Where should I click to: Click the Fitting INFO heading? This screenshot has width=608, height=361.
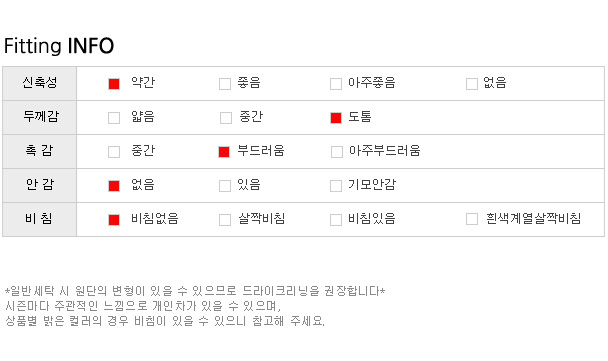(59, 46)
